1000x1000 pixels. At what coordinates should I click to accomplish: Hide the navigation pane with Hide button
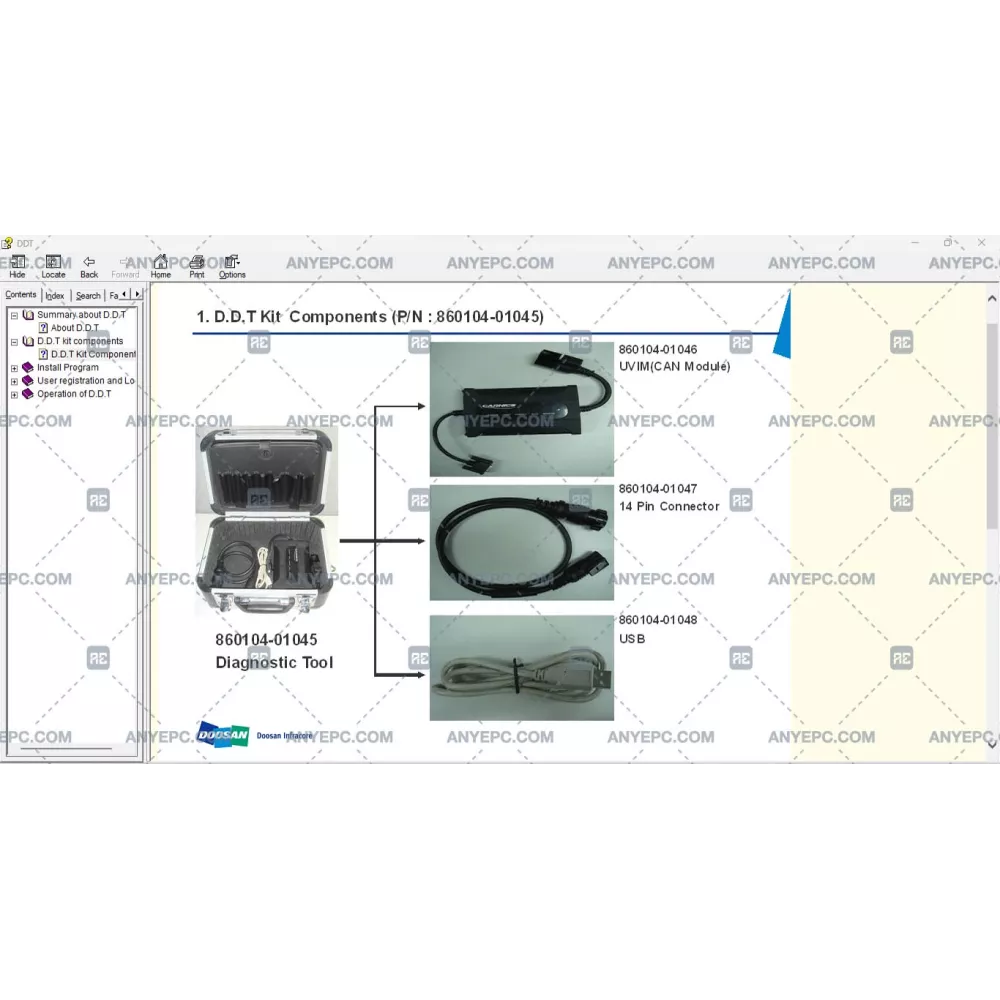(x=17, y=266)
